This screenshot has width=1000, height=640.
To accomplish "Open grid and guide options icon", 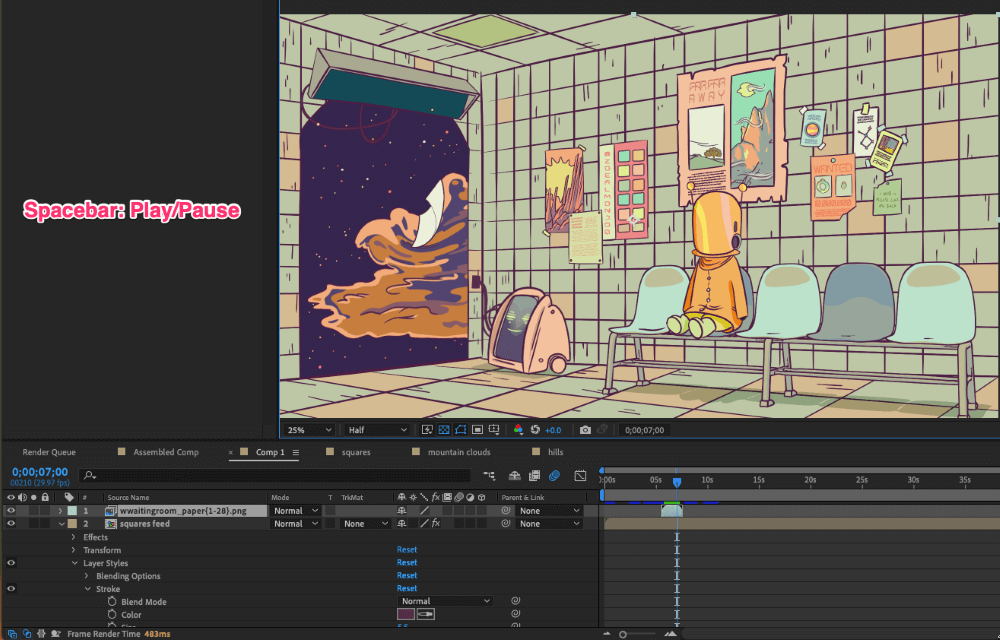I will coord(494,430).
